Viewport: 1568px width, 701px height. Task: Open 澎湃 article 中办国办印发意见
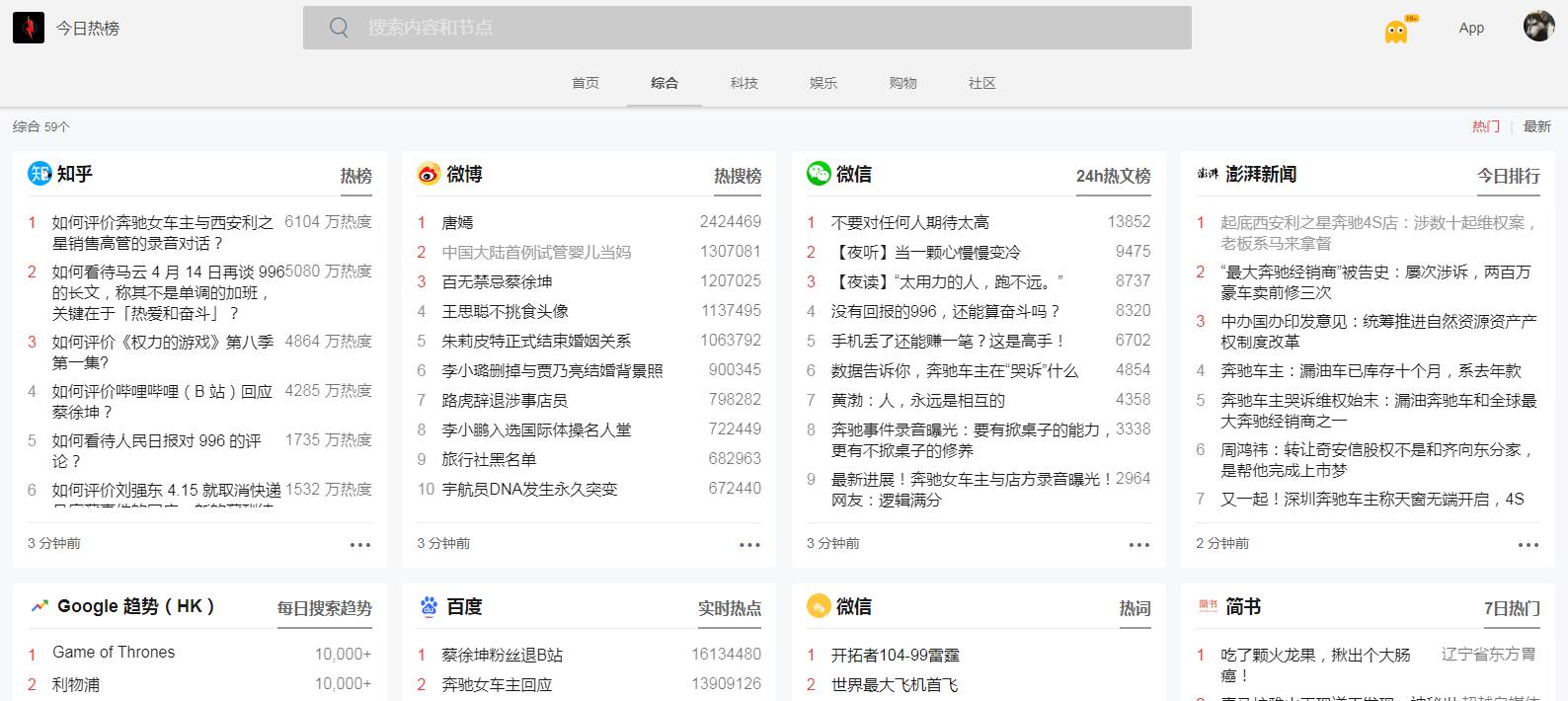pos(1378,331)
